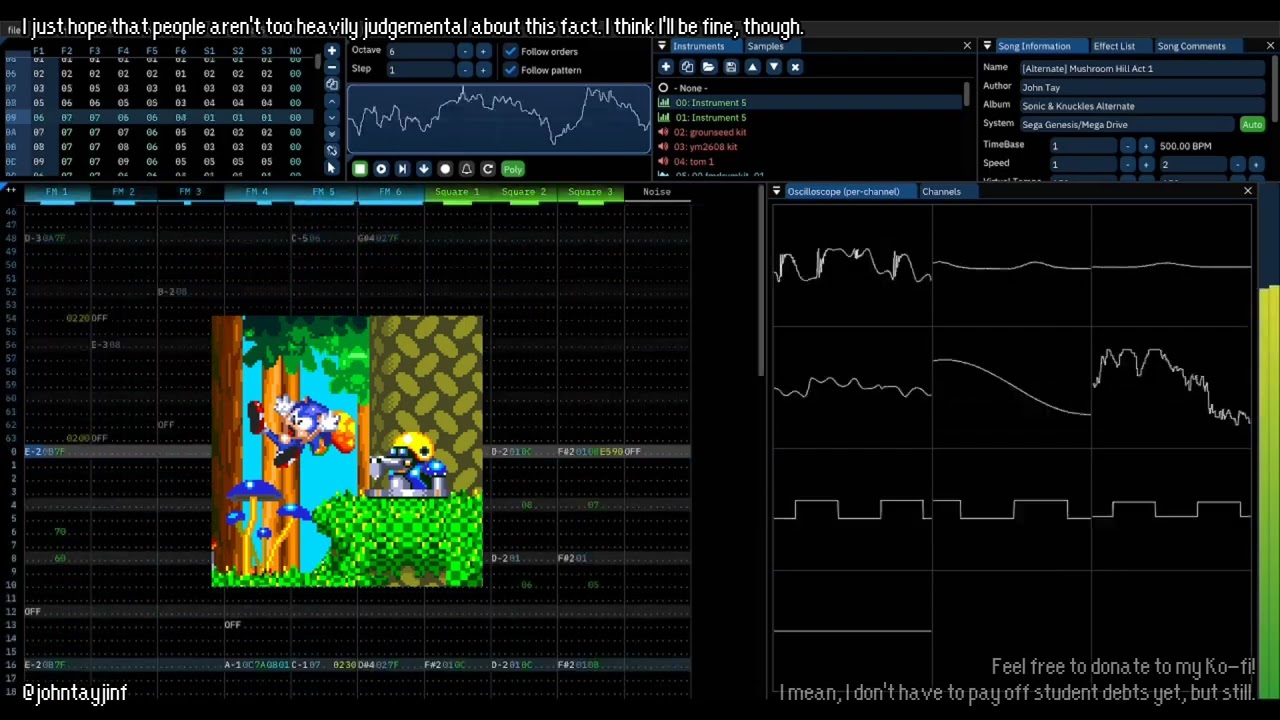Toggle order link mode icon
The height and width of the screenshot is (720, 1280).
pos(332,151)
